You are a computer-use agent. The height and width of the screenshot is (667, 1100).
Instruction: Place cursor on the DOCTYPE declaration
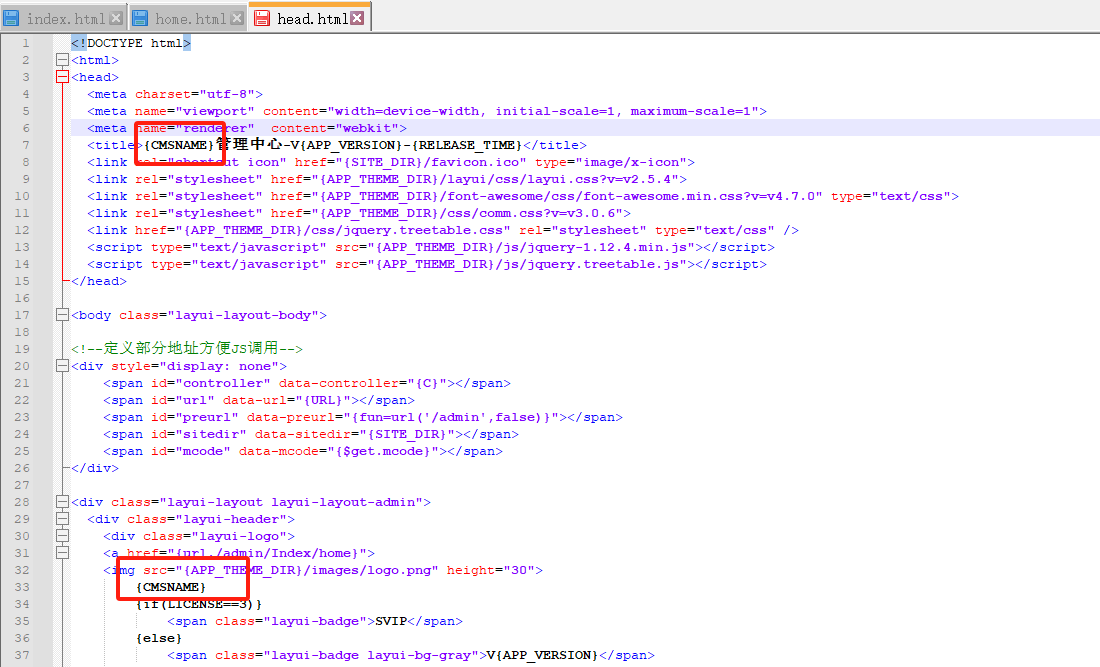coord(130,43)
